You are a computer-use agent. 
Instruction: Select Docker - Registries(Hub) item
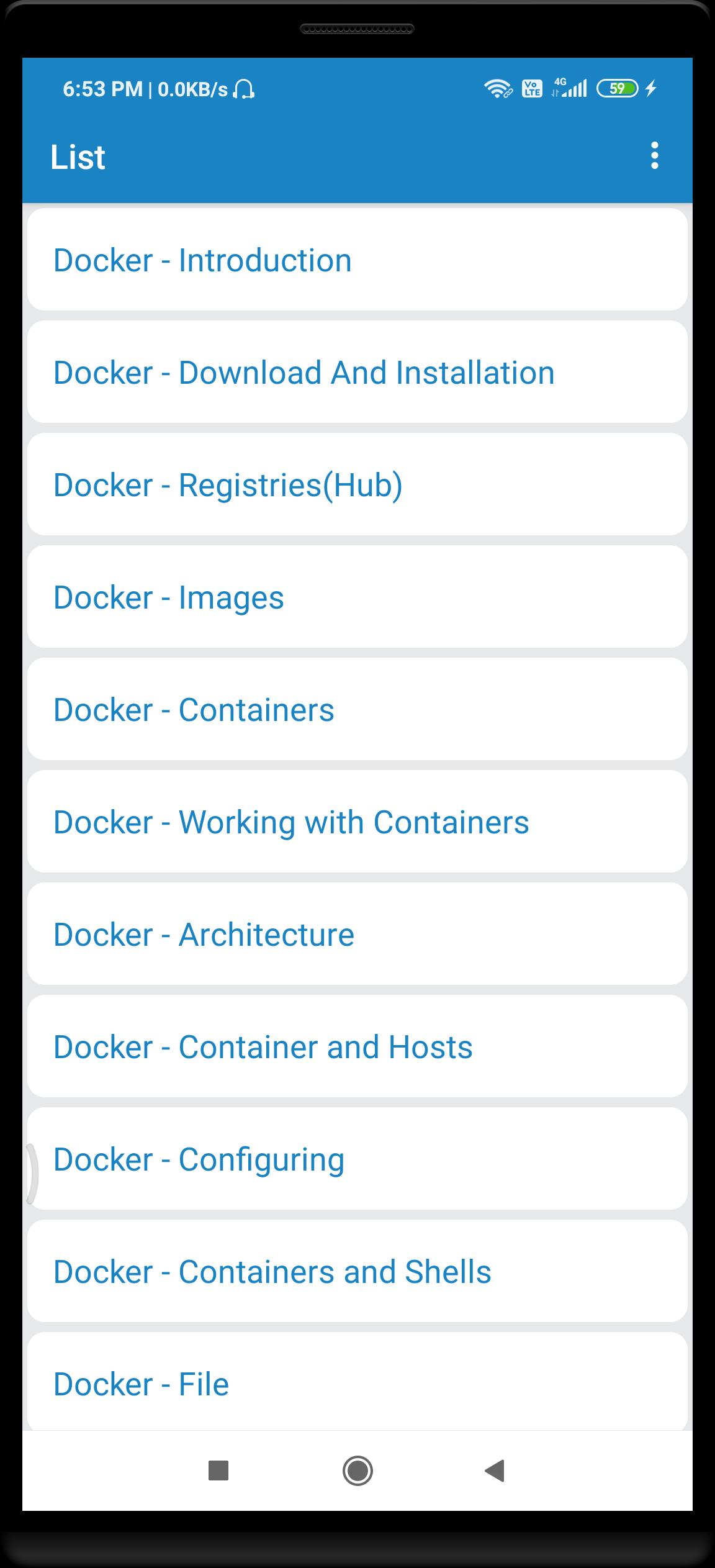[357, 484]
